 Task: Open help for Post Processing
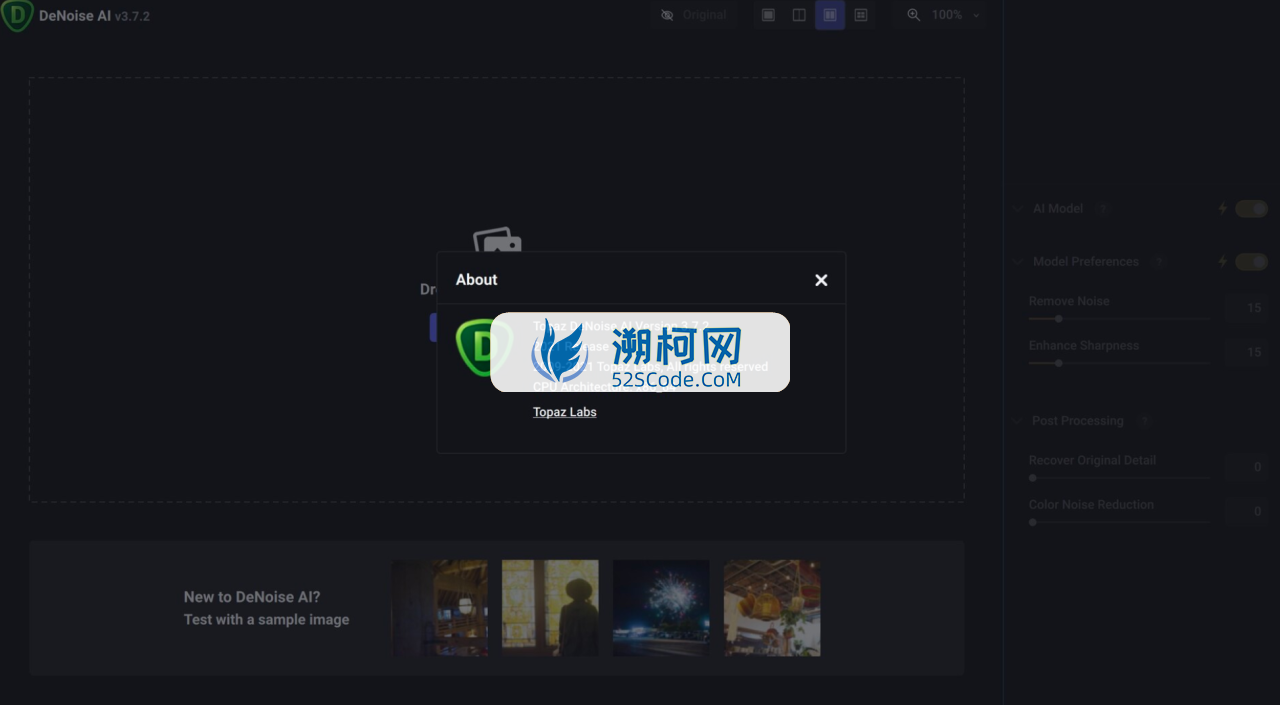tap(1144, 421)
